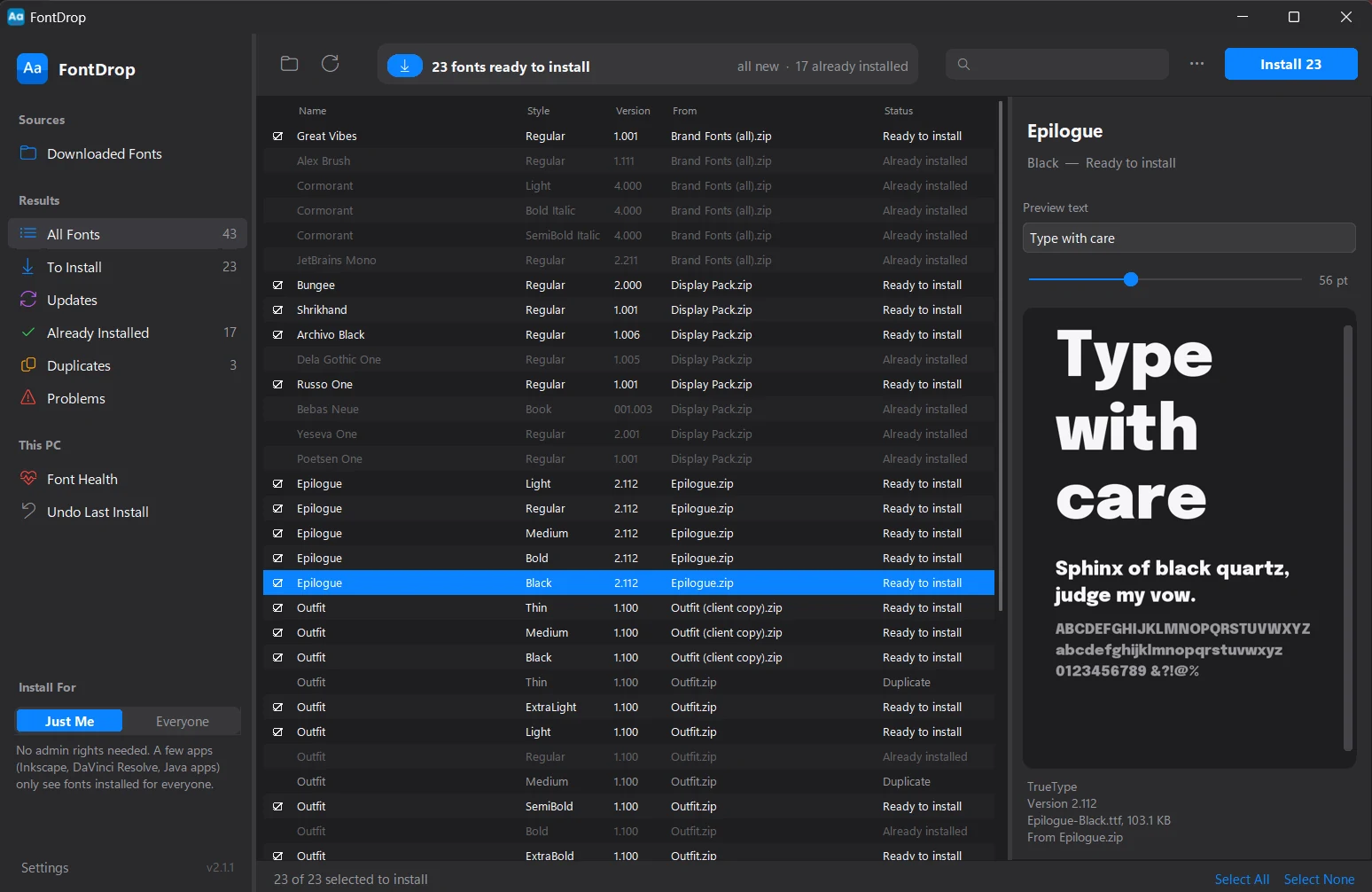Viewport: 1372px width, 892px height.
Task: Click the refresh icon in the toolbar
Action: 331,64
